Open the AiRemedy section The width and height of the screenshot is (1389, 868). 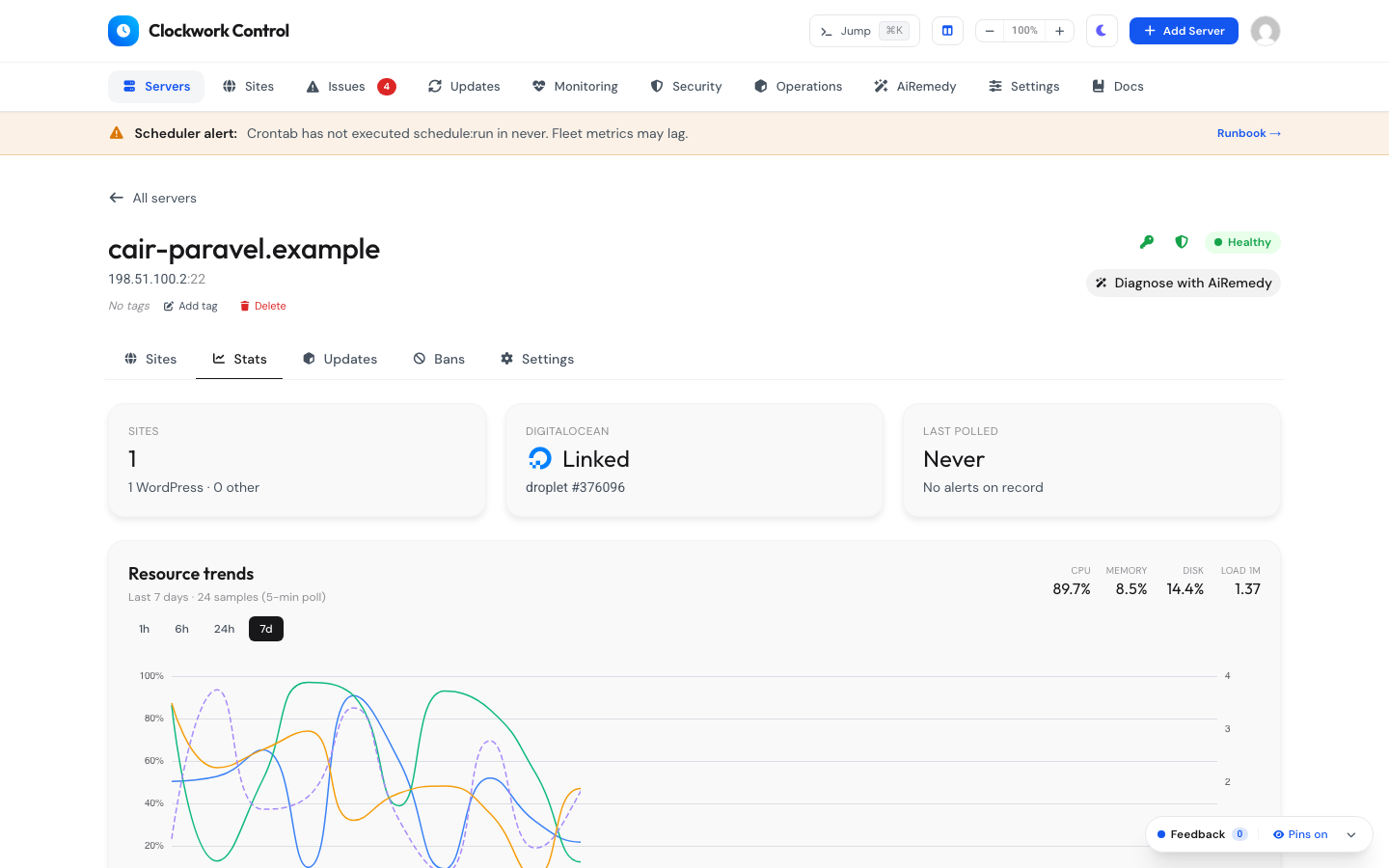915,87
